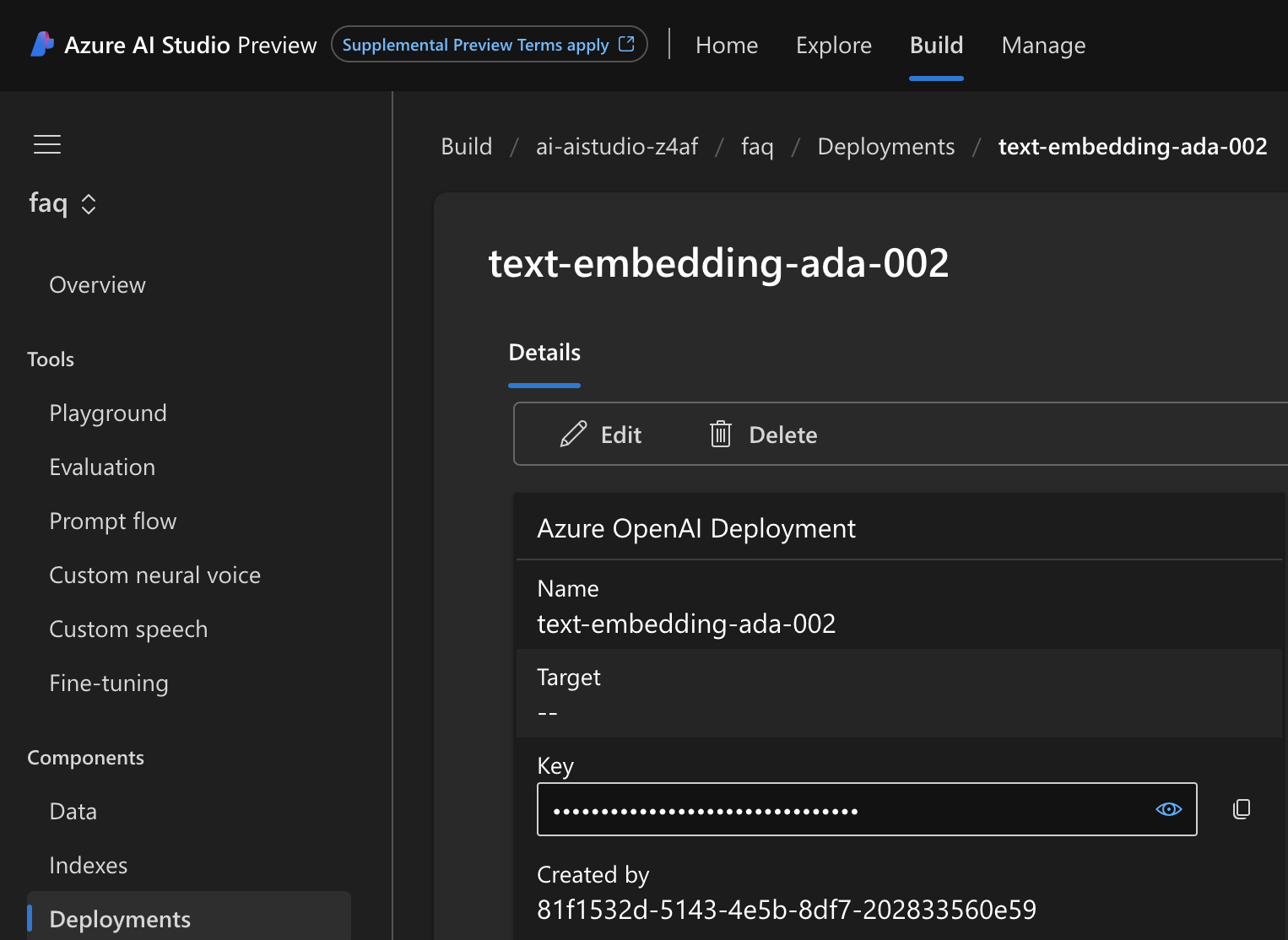Go to Explore in the top navigation
This screenshot has width=1288, height=940.
(834, 45)
